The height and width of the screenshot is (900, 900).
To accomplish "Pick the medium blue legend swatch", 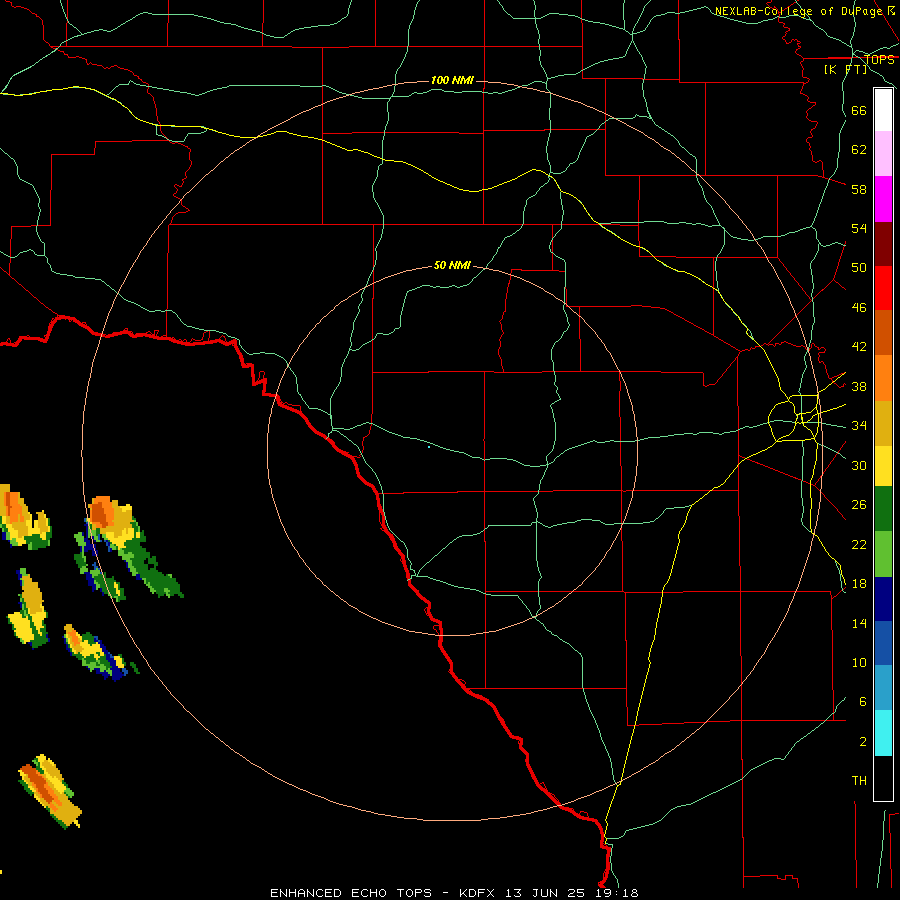I will pyautogui.click(x=883, y=643).
